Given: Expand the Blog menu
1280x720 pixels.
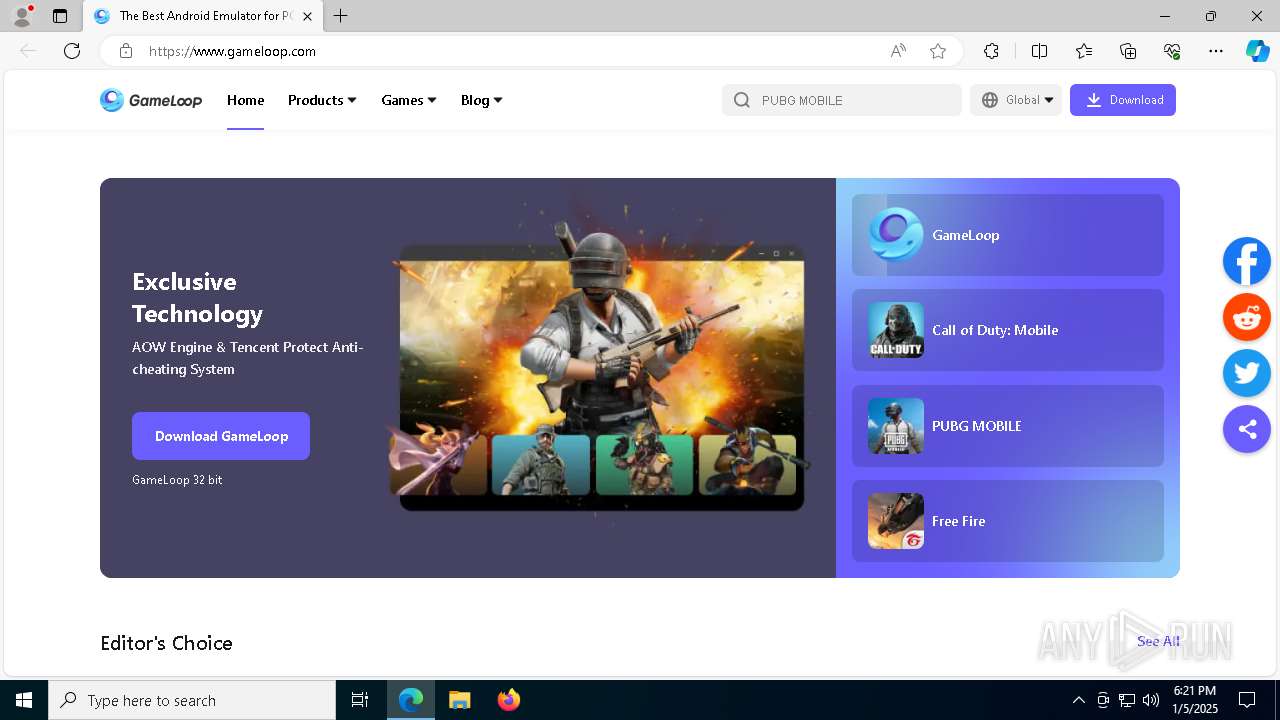Looking at the screenshot, I should pos(482,100).
